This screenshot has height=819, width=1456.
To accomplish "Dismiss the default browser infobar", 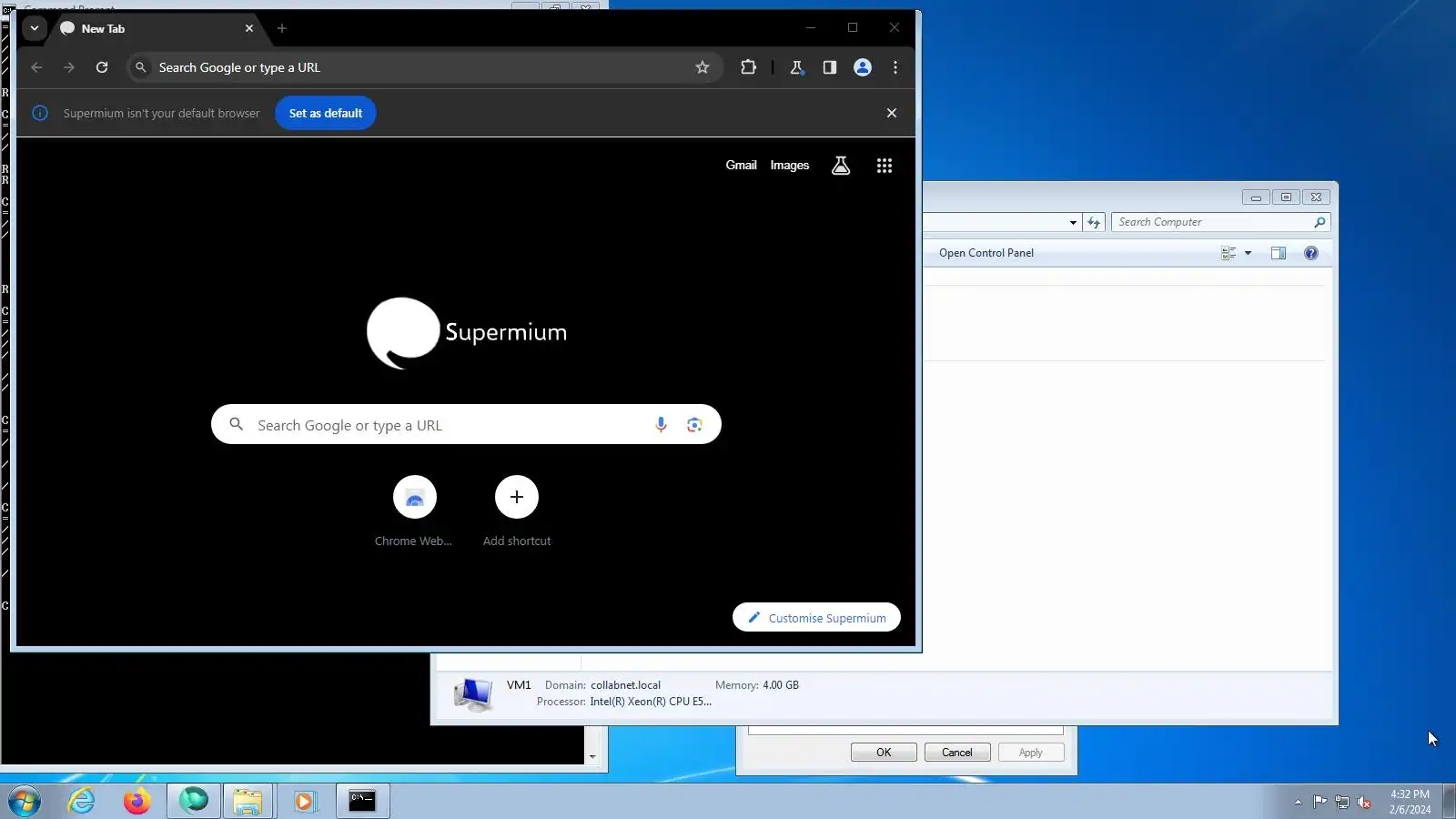I will click(892, 113).
